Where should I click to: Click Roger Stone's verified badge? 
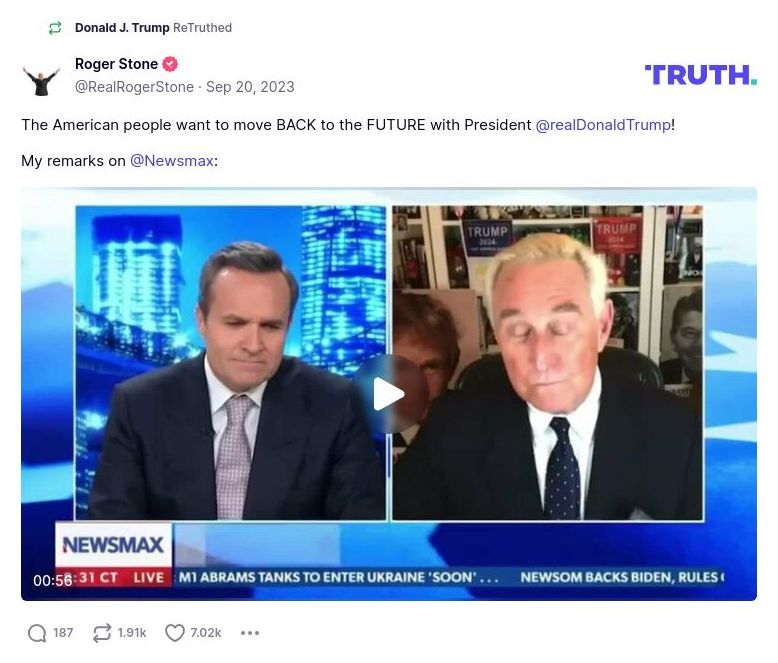click(170, 64)
